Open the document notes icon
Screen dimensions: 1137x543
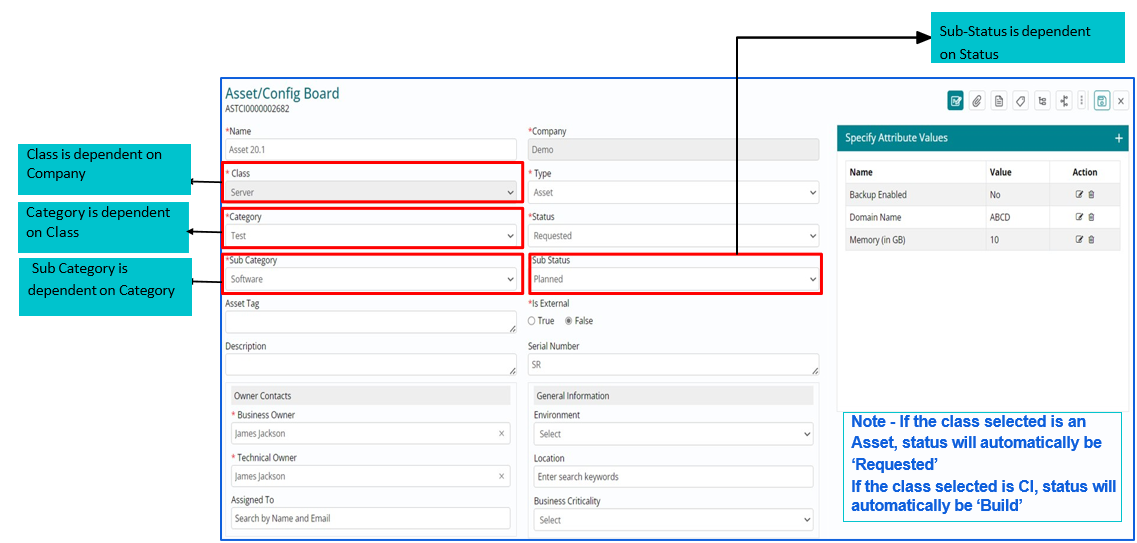coord(999,101)
